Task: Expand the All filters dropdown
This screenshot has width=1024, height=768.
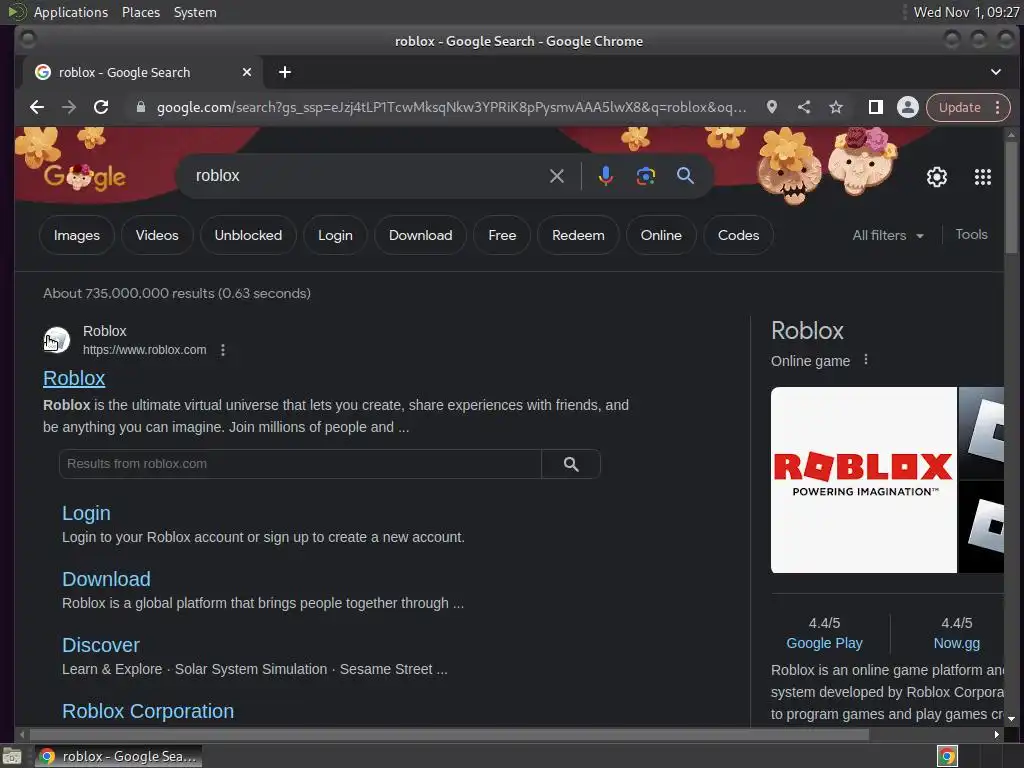Action: (x=888, y=235)
